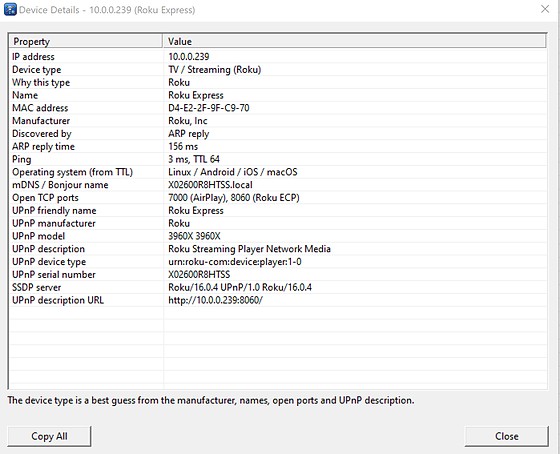
Task: Select the '3 ms, TTL 64' ping value
Action: pos(194,159)
